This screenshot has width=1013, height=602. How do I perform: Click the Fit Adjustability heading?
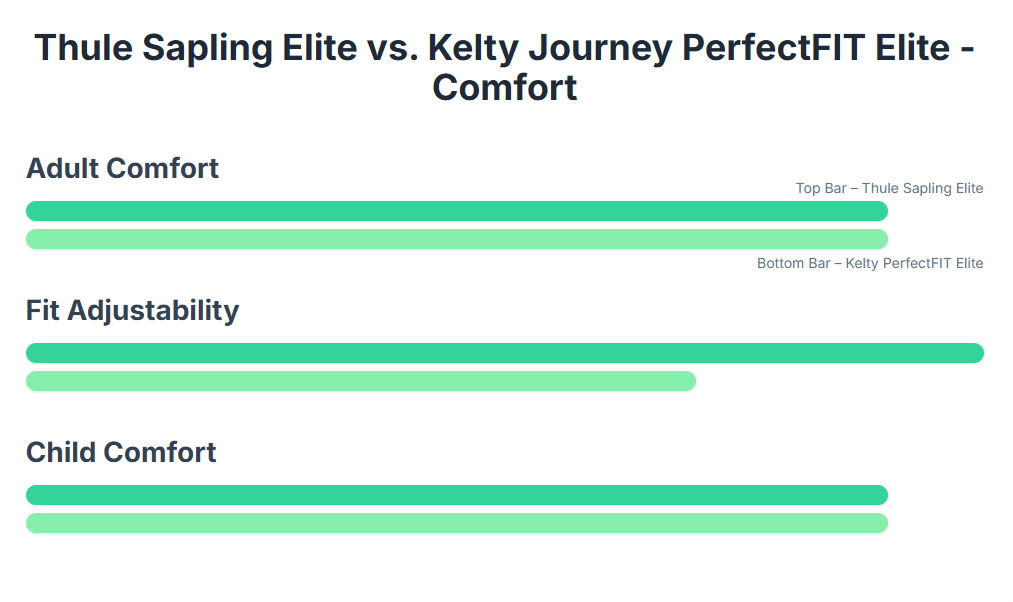click(x=132, y=311)
